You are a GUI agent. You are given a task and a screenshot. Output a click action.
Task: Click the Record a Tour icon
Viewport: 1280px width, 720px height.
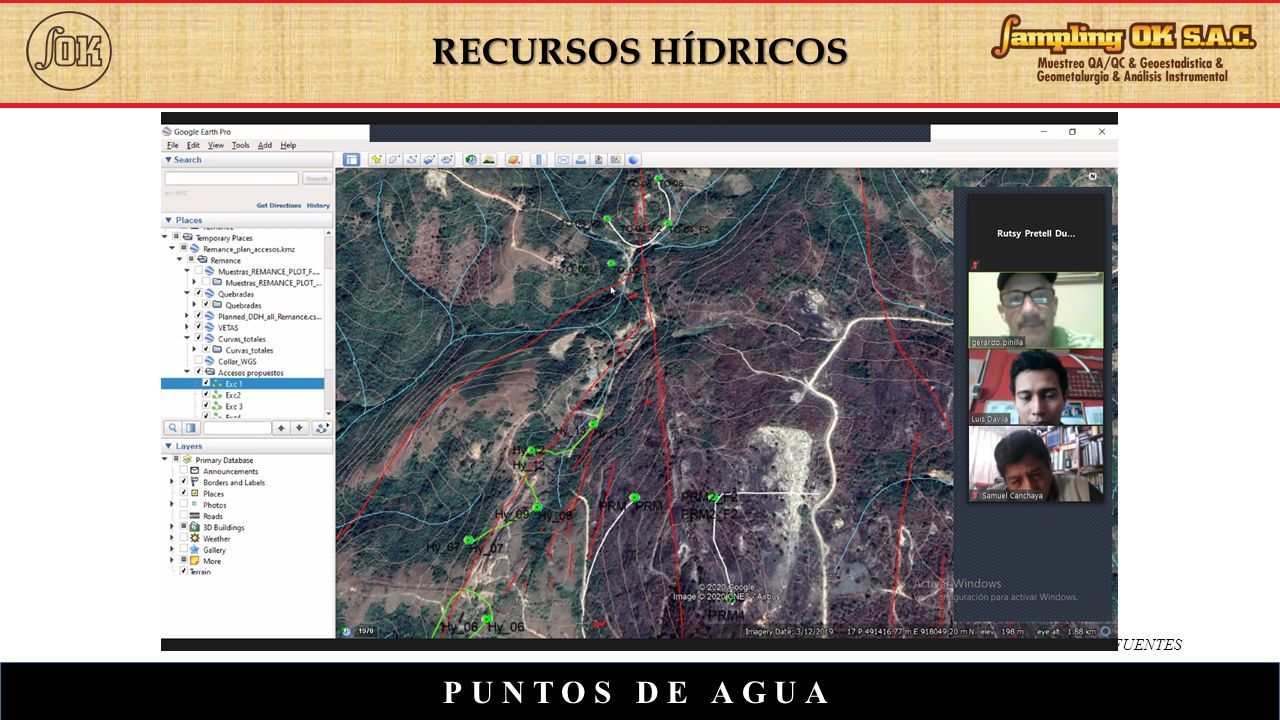click(x=447, y=159)
